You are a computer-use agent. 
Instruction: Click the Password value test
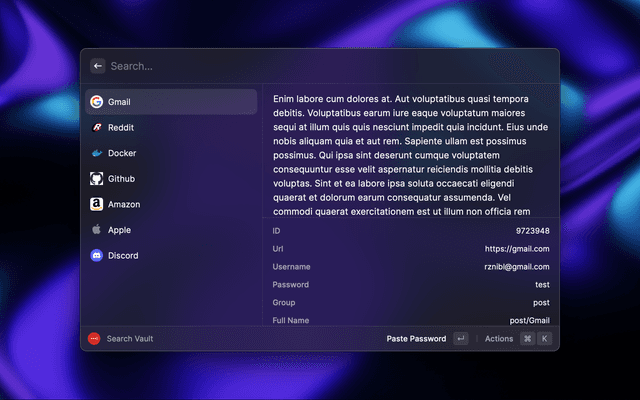[x=542, y=285]
